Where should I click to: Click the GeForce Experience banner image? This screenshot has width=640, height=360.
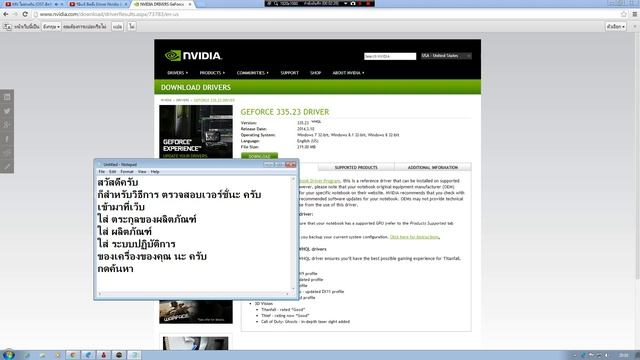(196, 131)
